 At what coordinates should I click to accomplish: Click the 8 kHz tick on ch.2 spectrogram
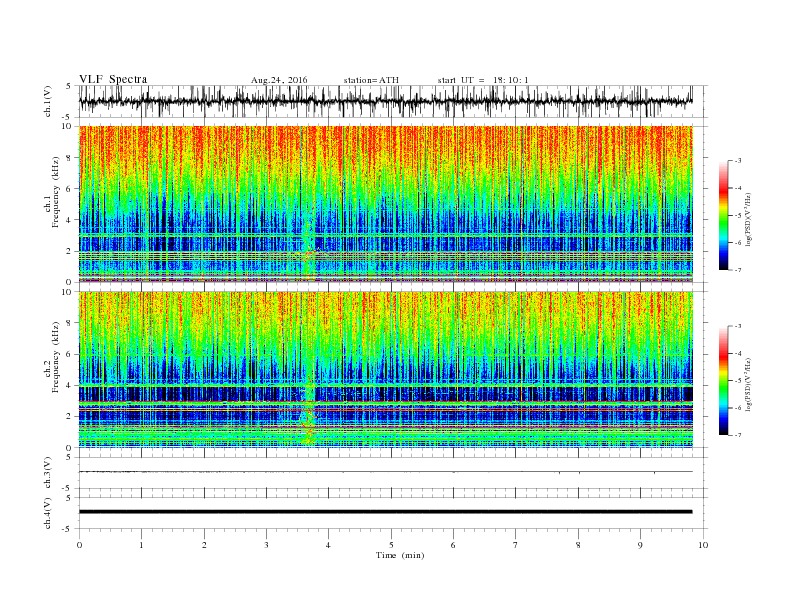tap(70, 323)
